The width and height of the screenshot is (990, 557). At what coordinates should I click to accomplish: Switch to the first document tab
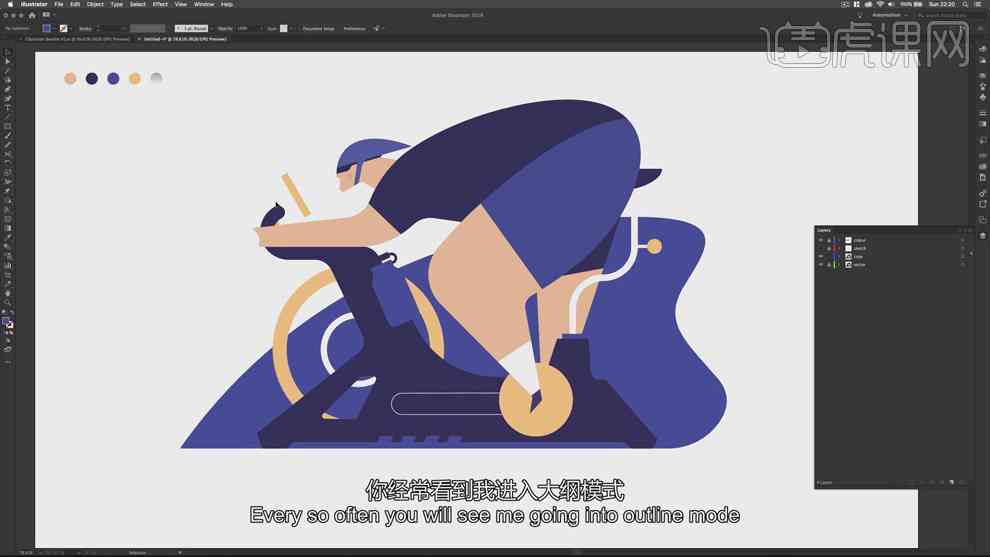click(x=77, y=39)
